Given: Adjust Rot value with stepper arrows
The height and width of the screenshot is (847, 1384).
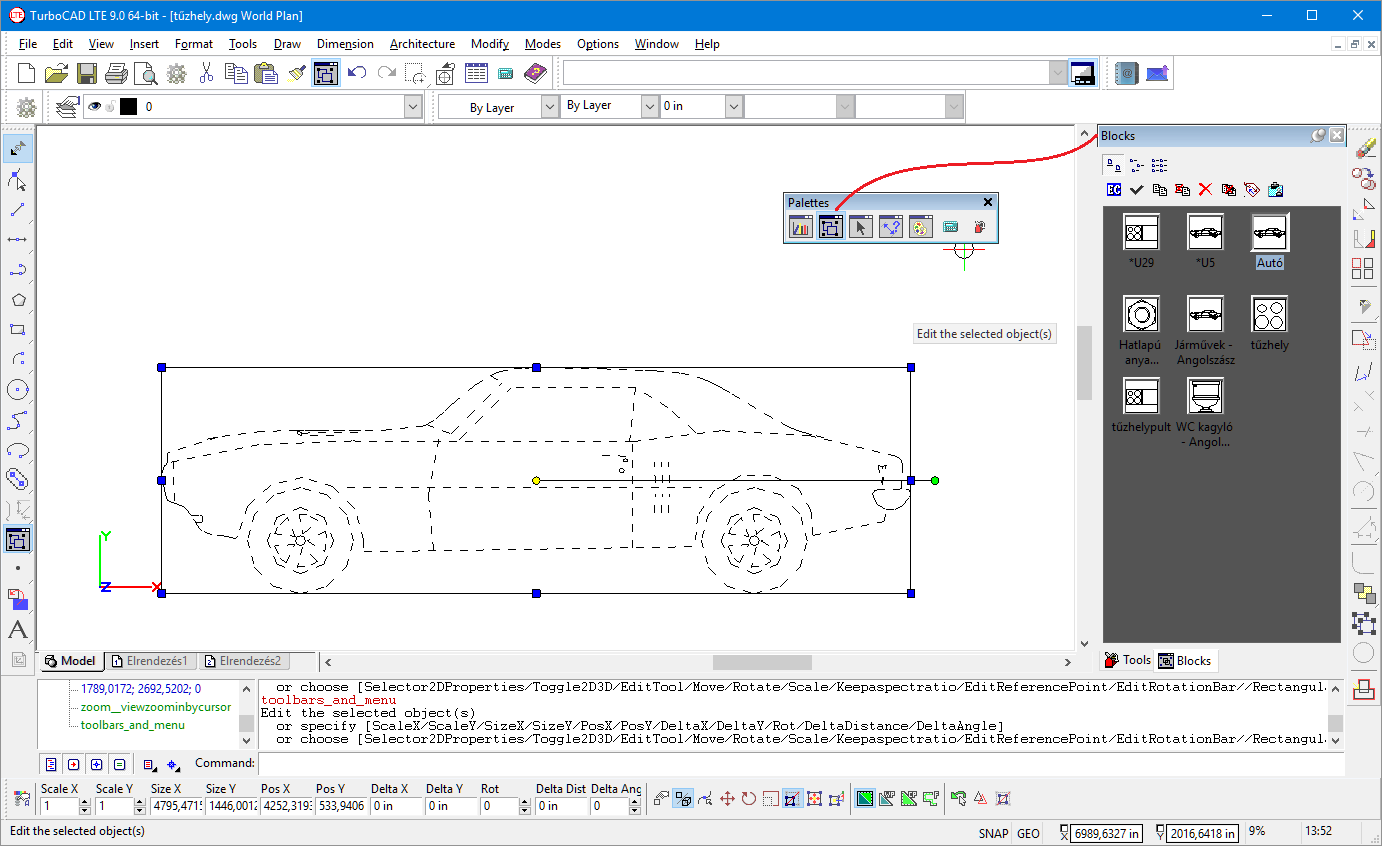Looking at the screenshot, I should (525, 806).
